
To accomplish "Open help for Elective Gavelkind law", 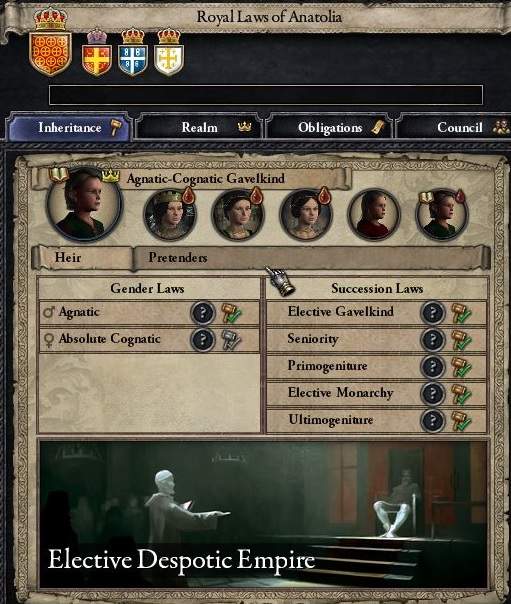I will pyautogui.click(x=433, y=313).
